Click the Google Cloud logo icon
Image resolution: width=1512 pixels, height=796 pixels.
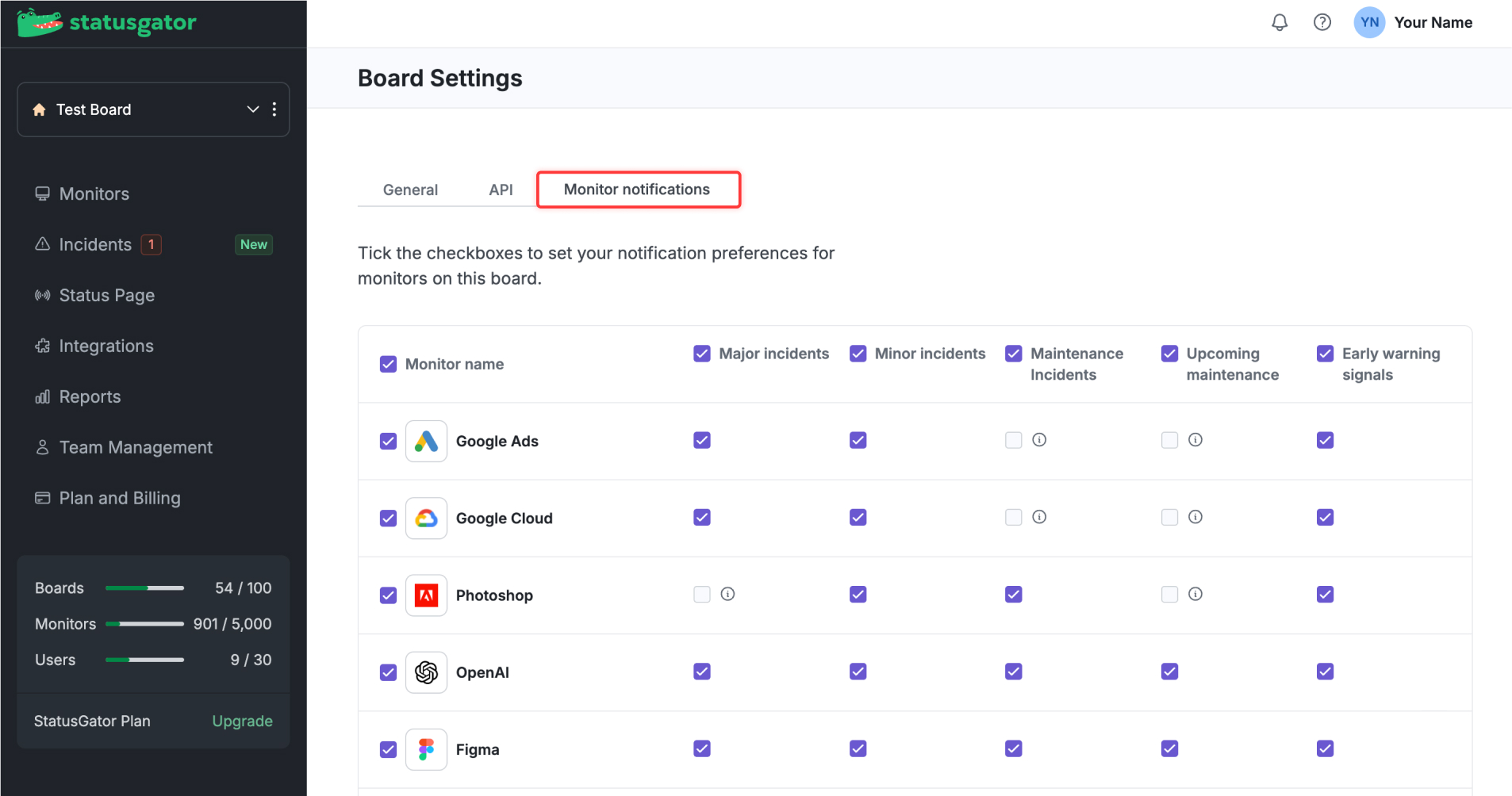click(x=426, y=518)
